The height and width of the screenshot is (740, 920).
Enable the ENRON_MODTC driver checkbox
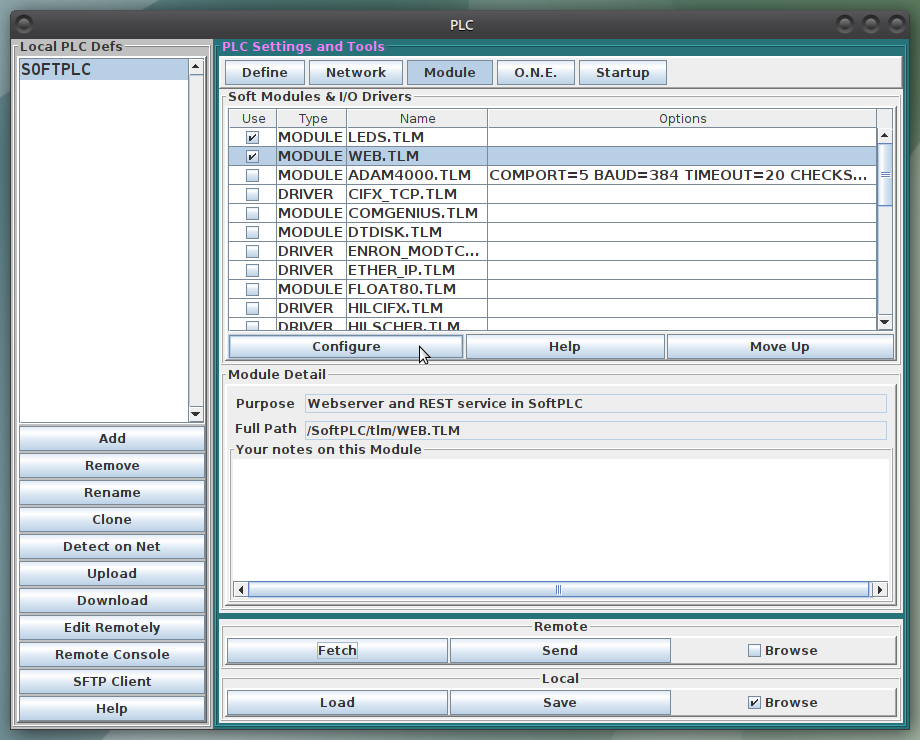click(252, 252)
